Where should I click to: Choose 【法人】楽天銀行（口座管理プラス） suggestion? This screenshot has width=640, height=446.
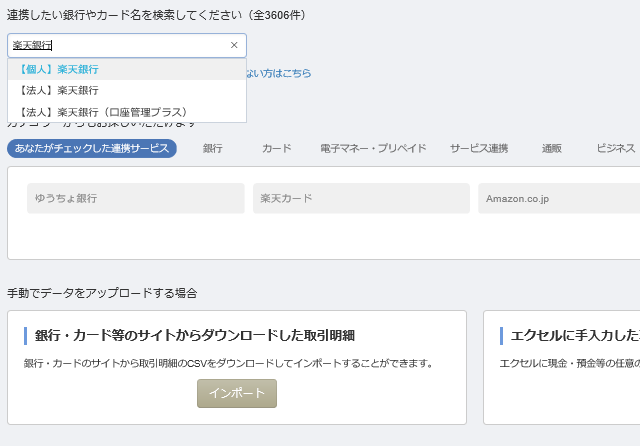click(x=127, y=112)
